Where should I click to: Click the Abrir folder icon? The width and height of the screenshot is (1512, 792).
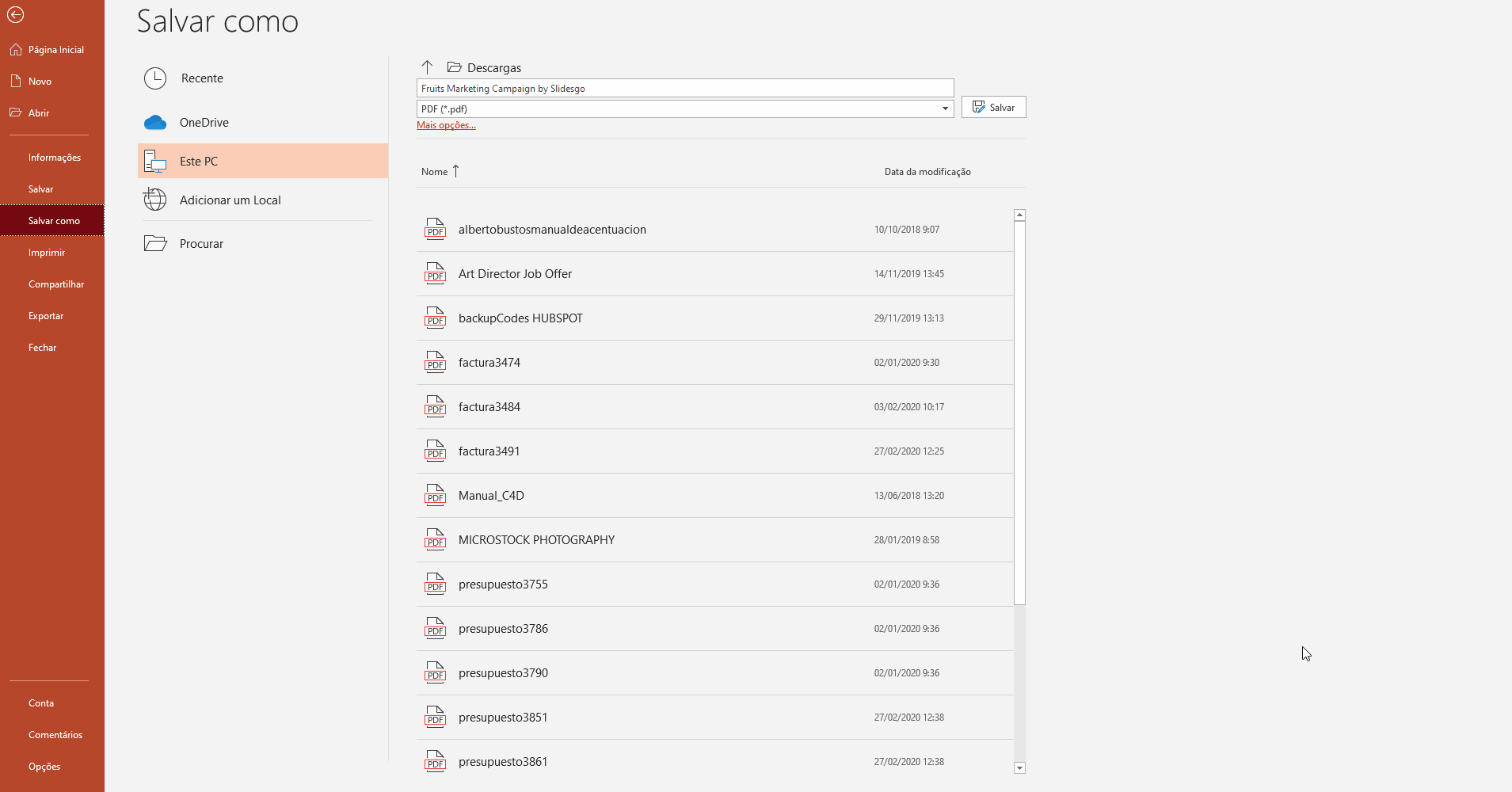click(16, 112)
